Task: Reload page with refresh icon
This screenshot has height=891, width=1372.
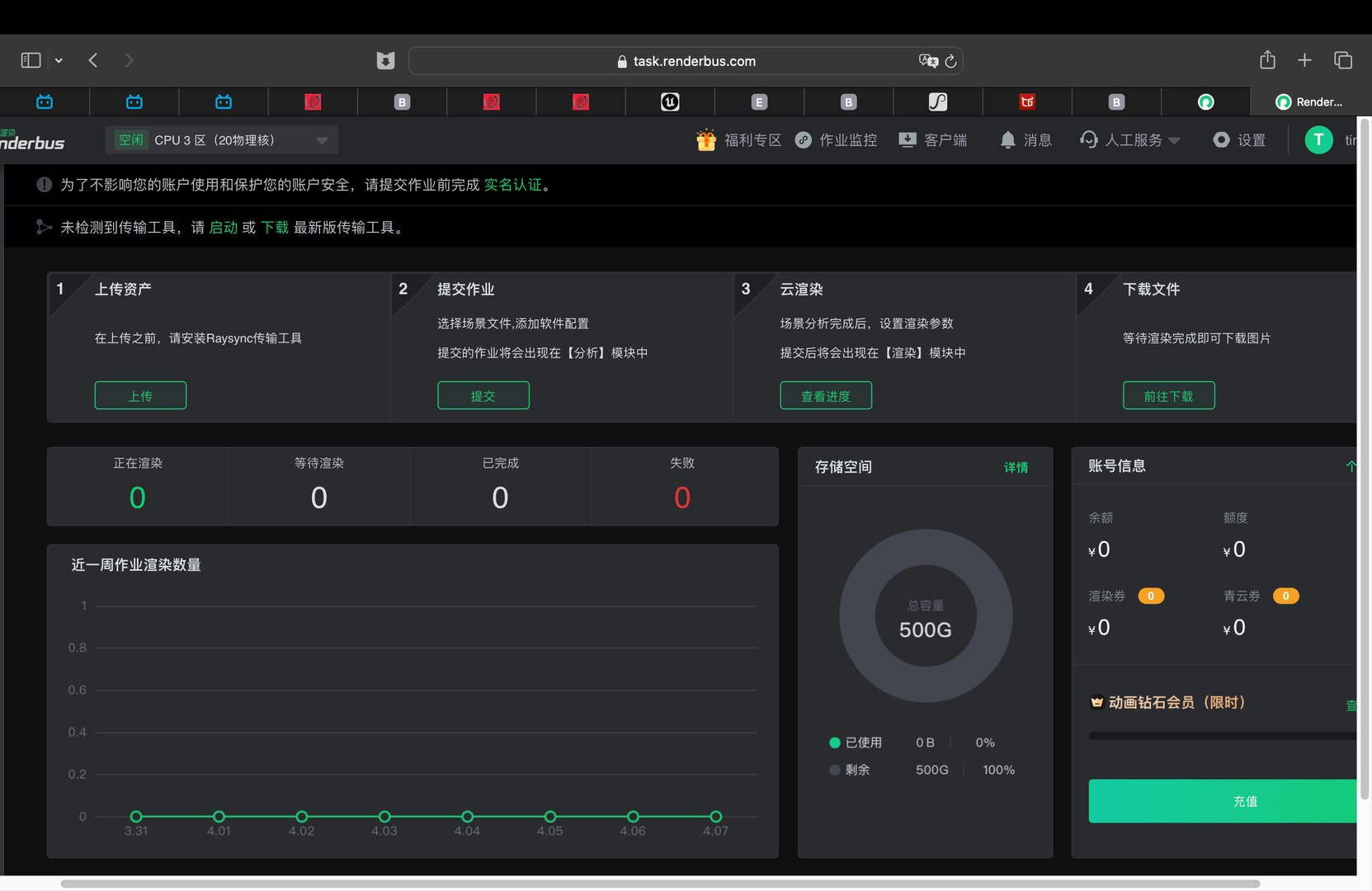Action: [950, 61]
